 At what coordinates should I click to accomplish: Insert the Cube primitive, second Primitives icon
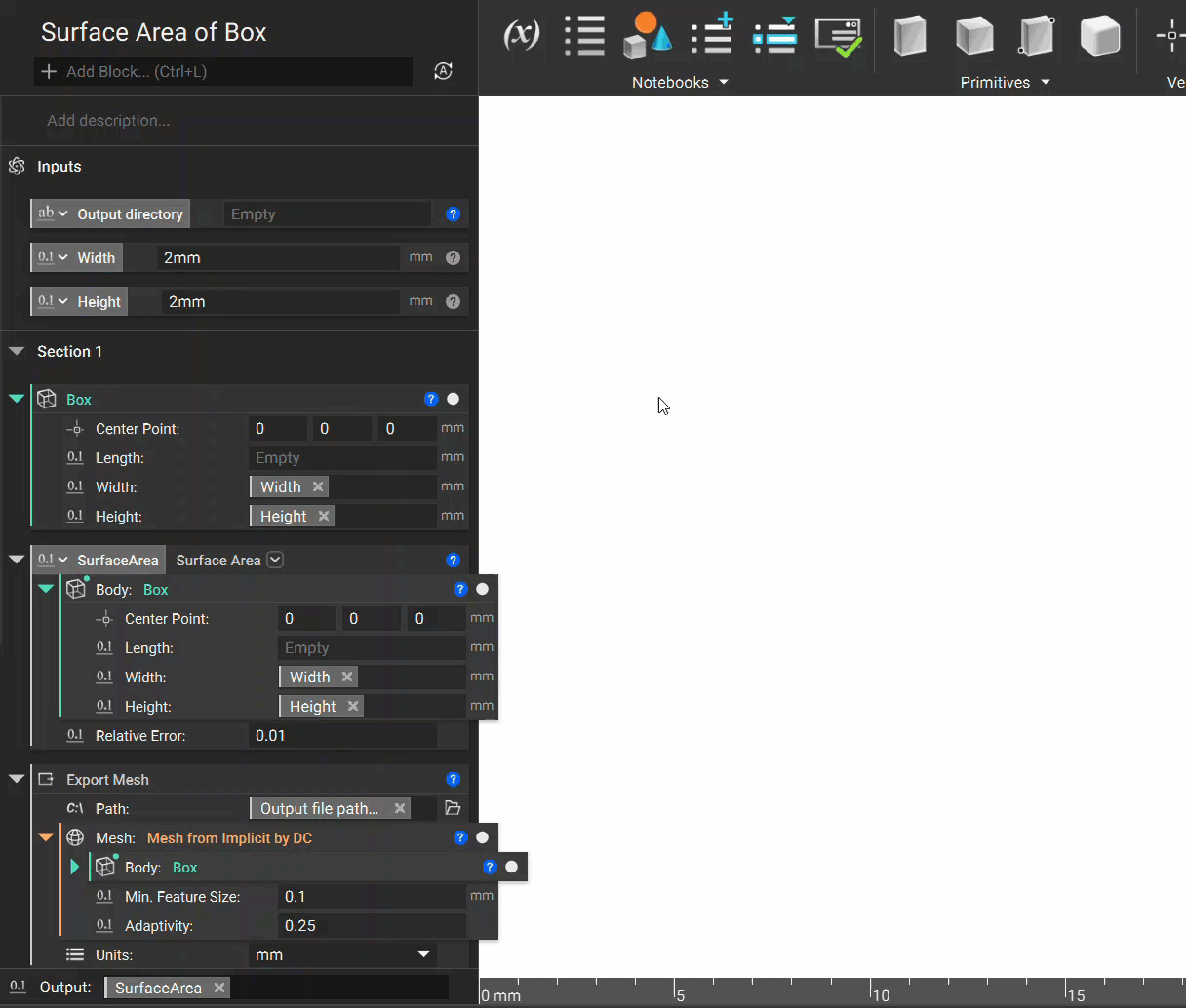(x=973, y=36)
